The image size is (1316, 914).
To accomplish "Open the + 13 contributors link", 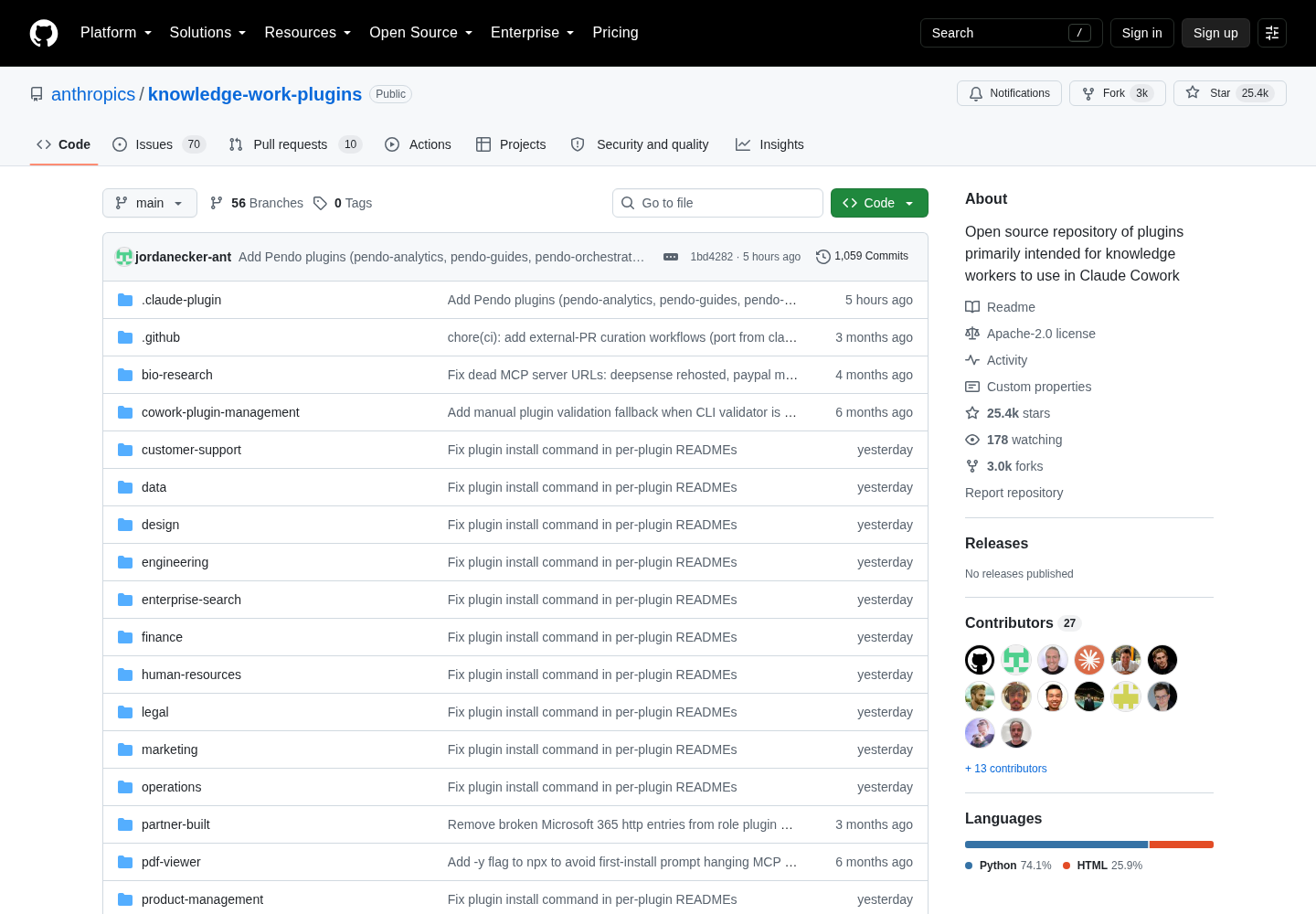I will (x=1006, y=769).
